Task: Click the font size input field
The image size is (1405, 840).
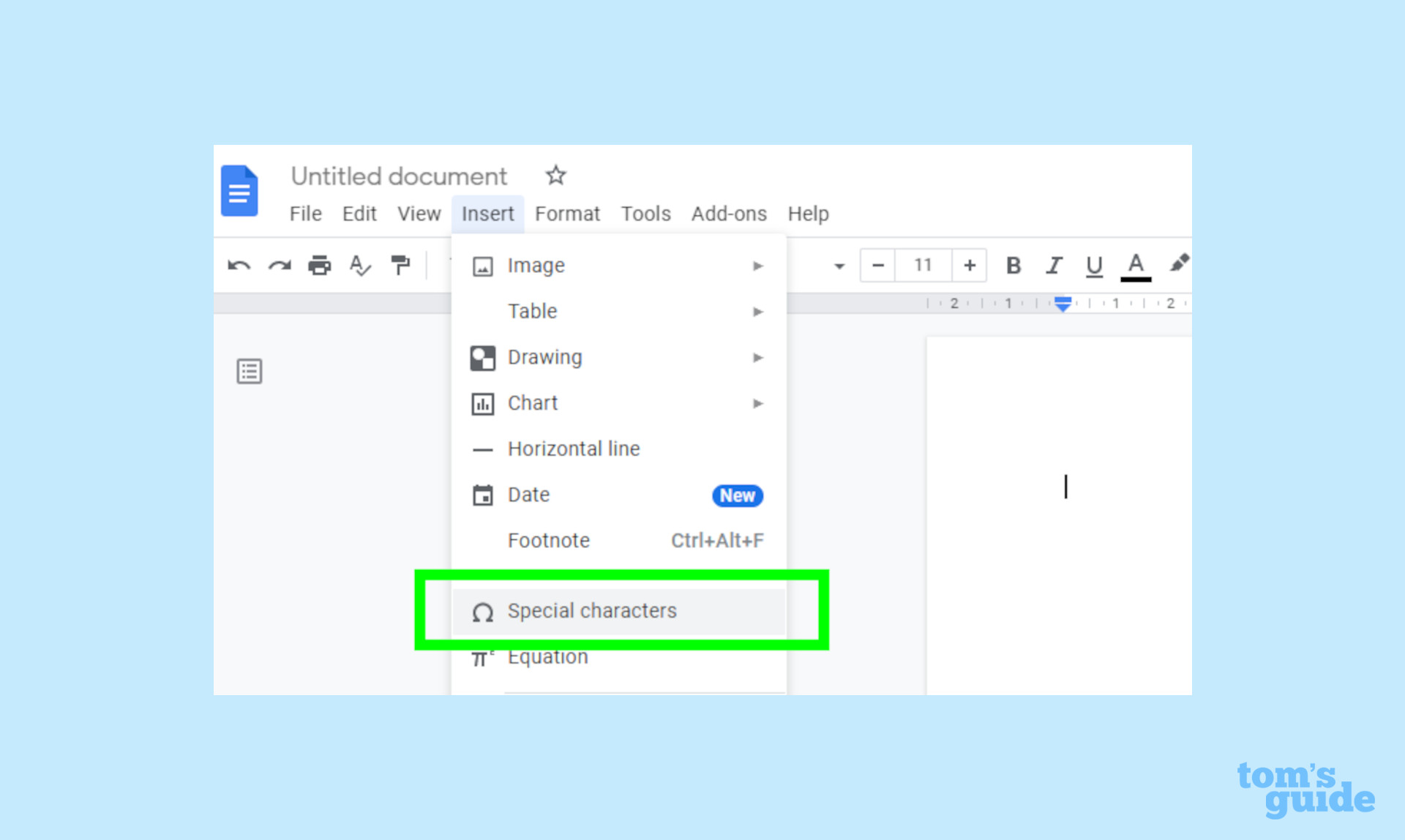Action: point(922,264)
